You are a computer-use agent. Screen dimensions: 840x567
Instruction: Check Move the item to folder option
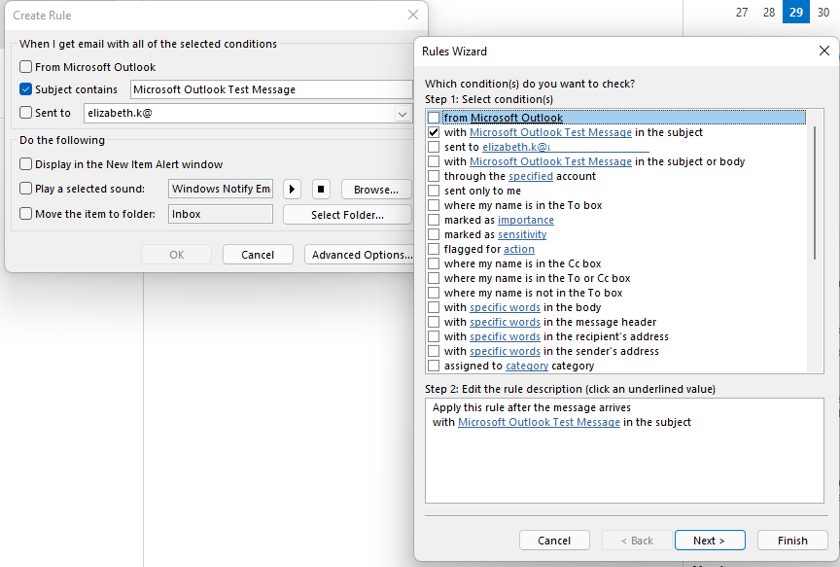(x=26, y=214)
